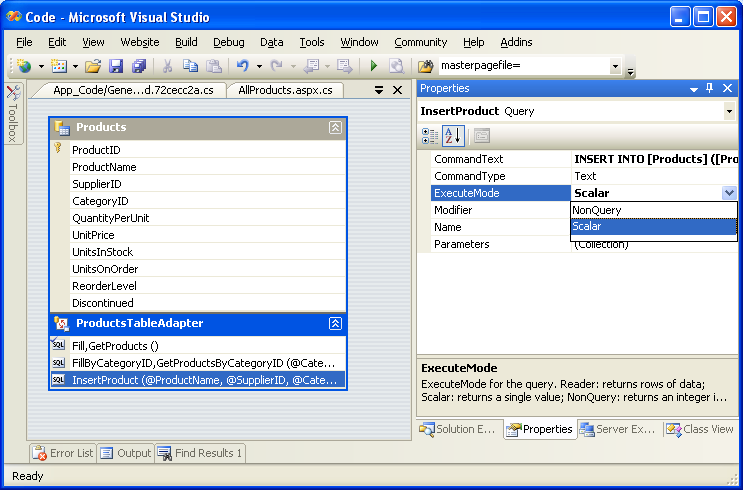Image resolution: width=743 pixels, height=490 pixels.
Task: Click the Cut scissors icon
Action: [168, 66]
